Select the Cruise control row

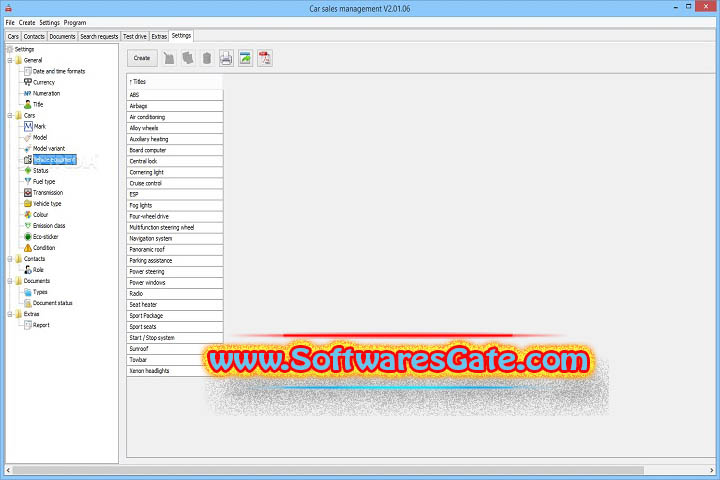(175, 183)
